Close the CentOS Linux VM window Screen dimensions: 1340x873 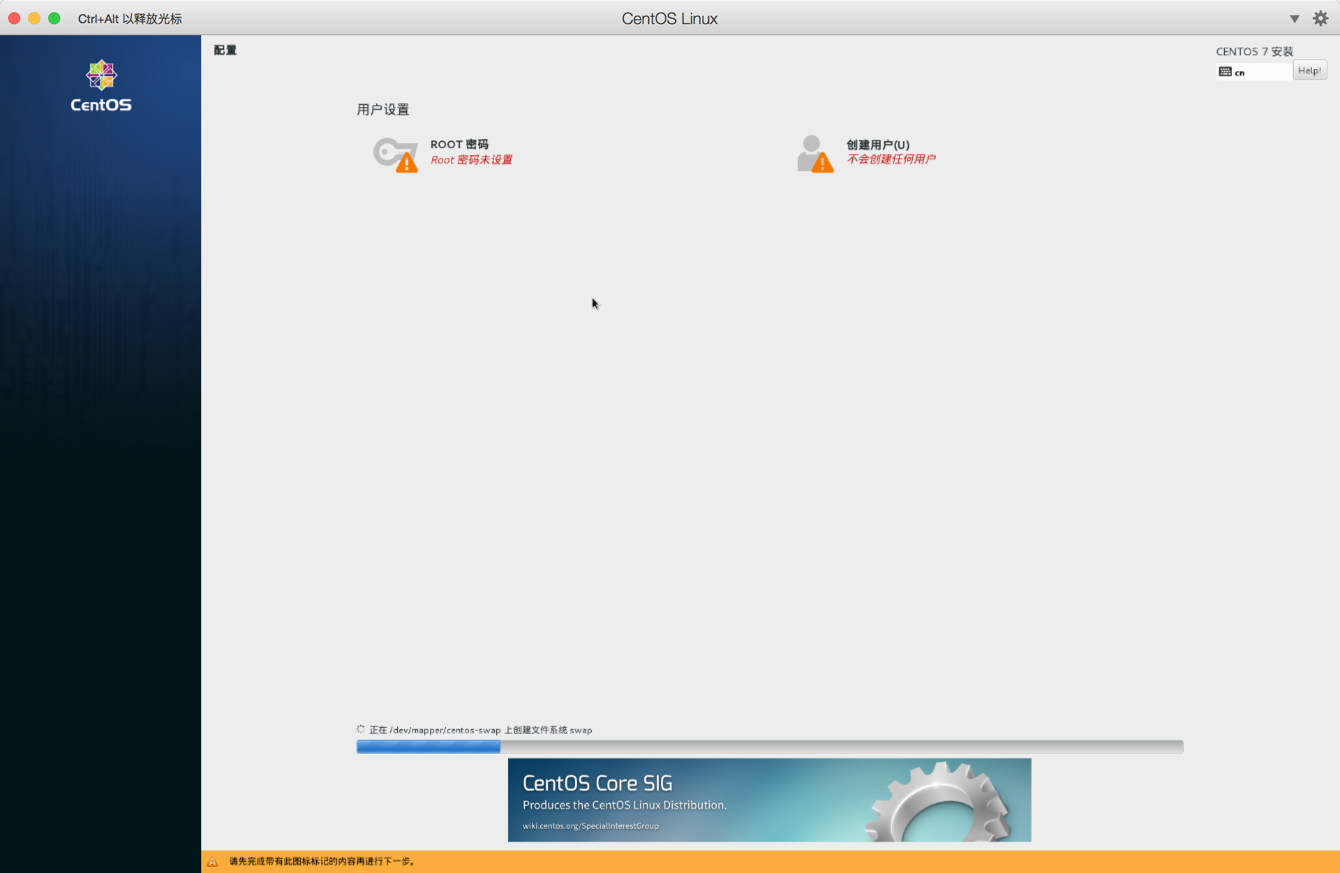point(14,18)
